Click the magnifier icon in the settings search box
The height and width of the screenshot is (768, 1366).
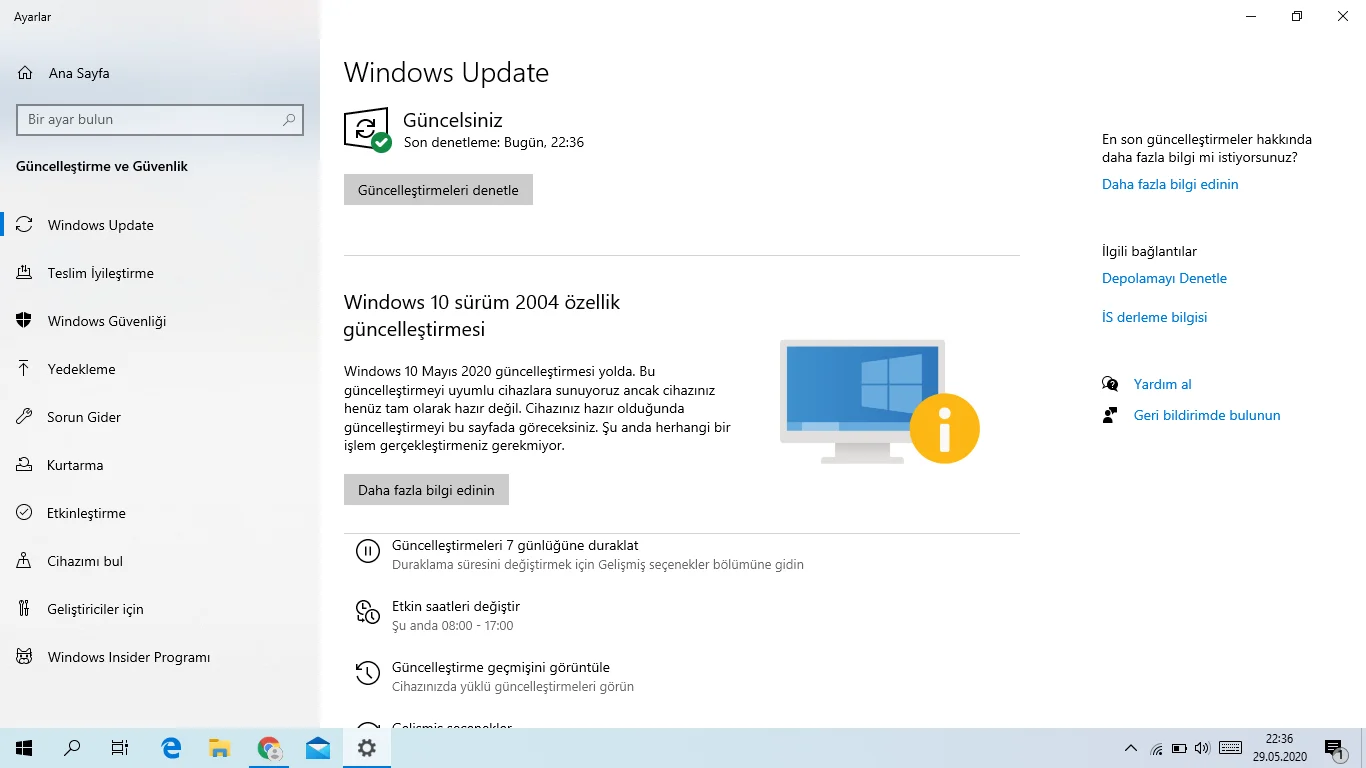[x=289, y=119]
